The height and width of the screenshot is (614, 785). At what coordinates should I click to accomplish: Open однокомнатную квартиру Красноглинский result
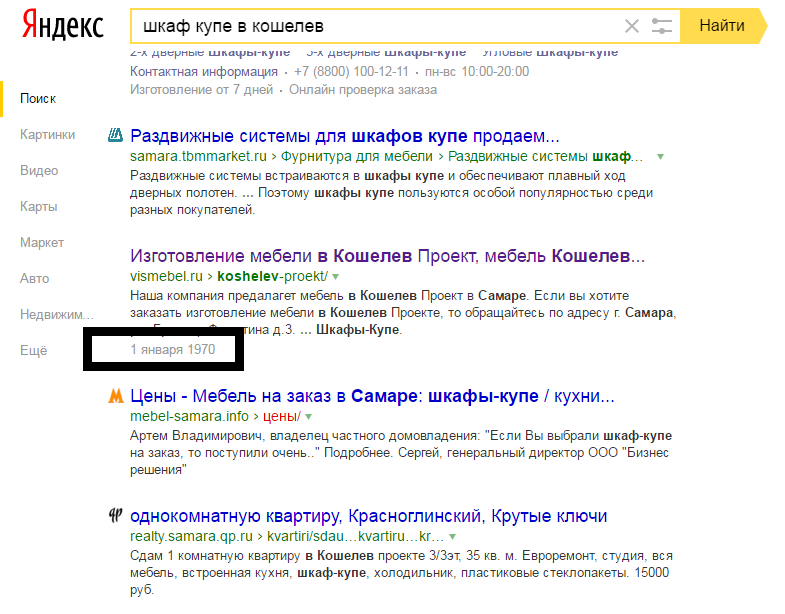click(368, 516)
